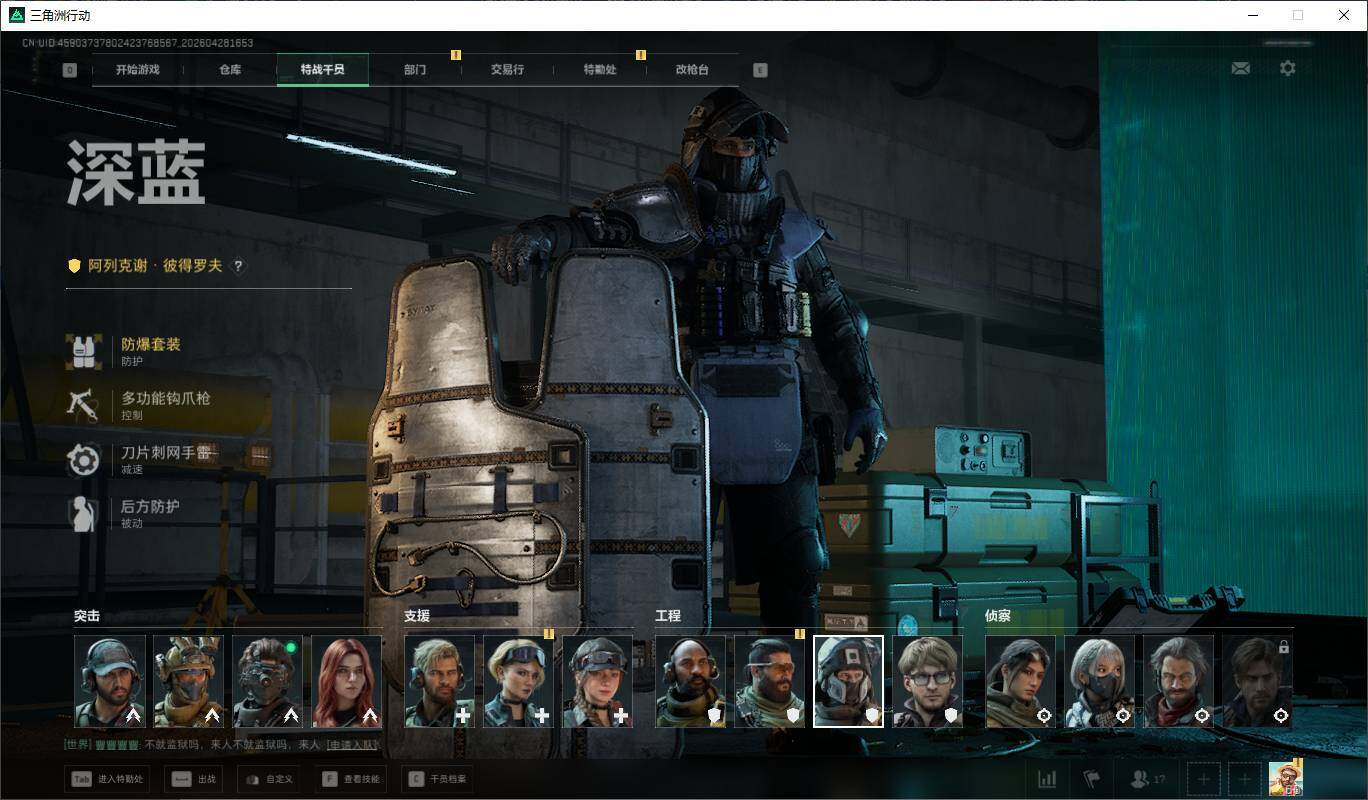Switch to the 仓库 tab

(x=230, y=70)
